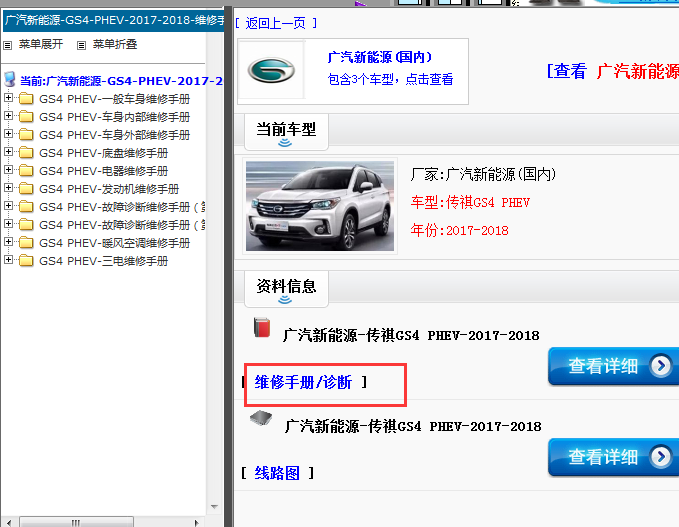Click the scroll-right arrow of tree panel
The height and width of the screenshot is (527, 679).
196,522
